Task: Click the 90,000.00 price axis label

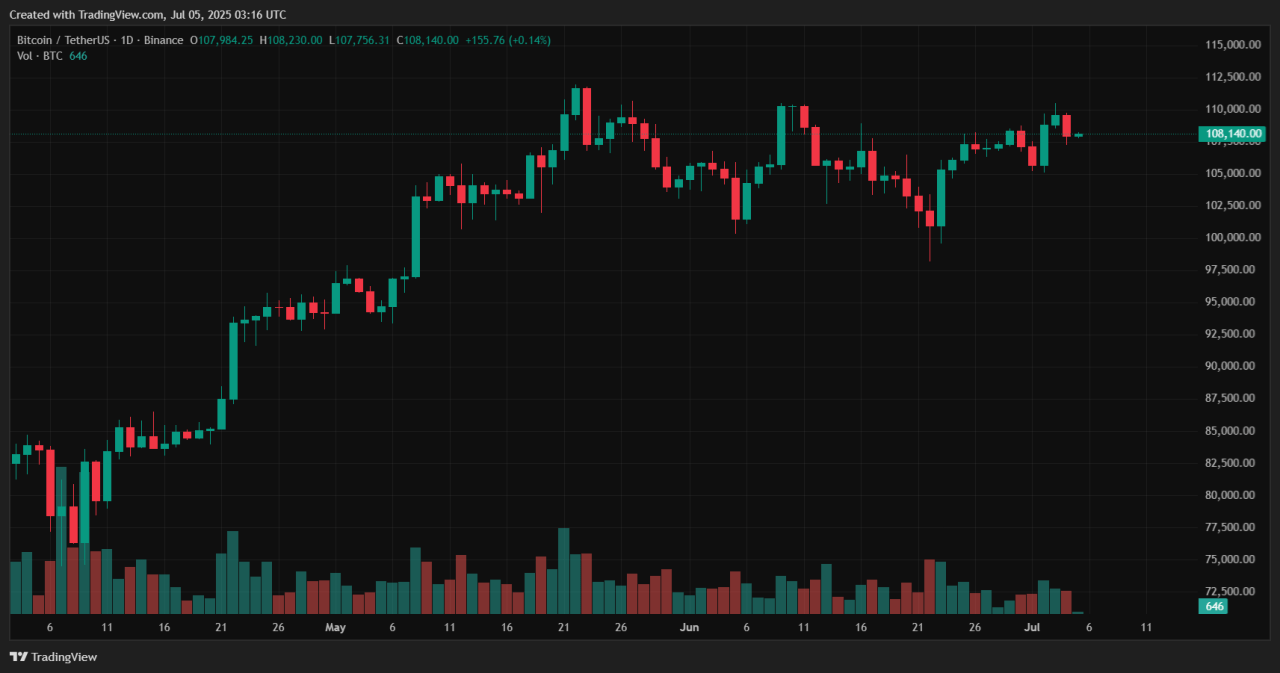Action: 1229,366
